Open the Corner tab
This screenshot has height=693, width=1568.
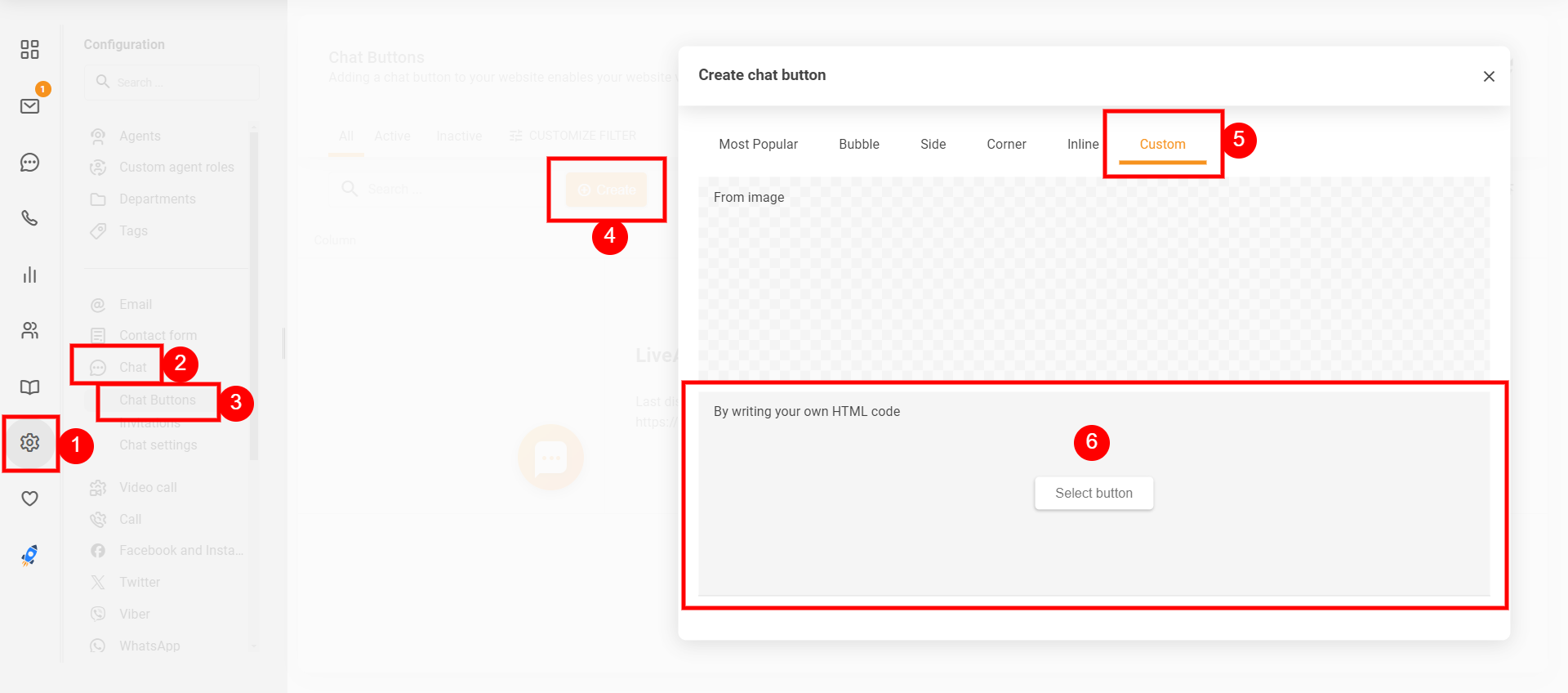(x=1006, y=145)
